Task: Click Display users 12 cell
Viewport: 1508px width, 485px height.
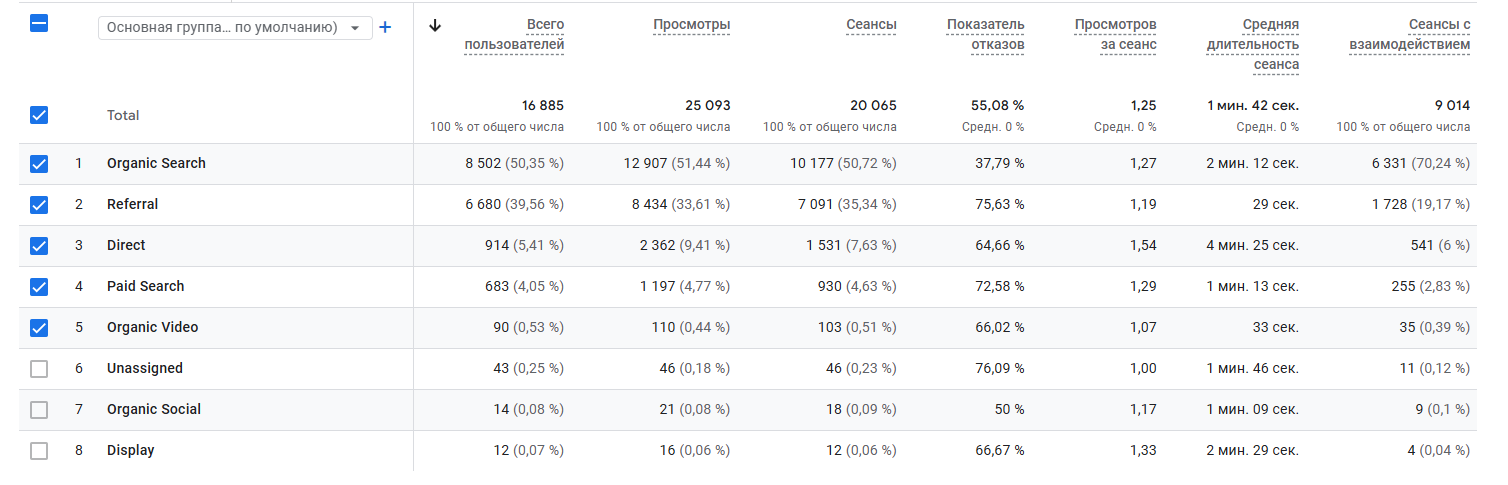Action: coord(528,450)
